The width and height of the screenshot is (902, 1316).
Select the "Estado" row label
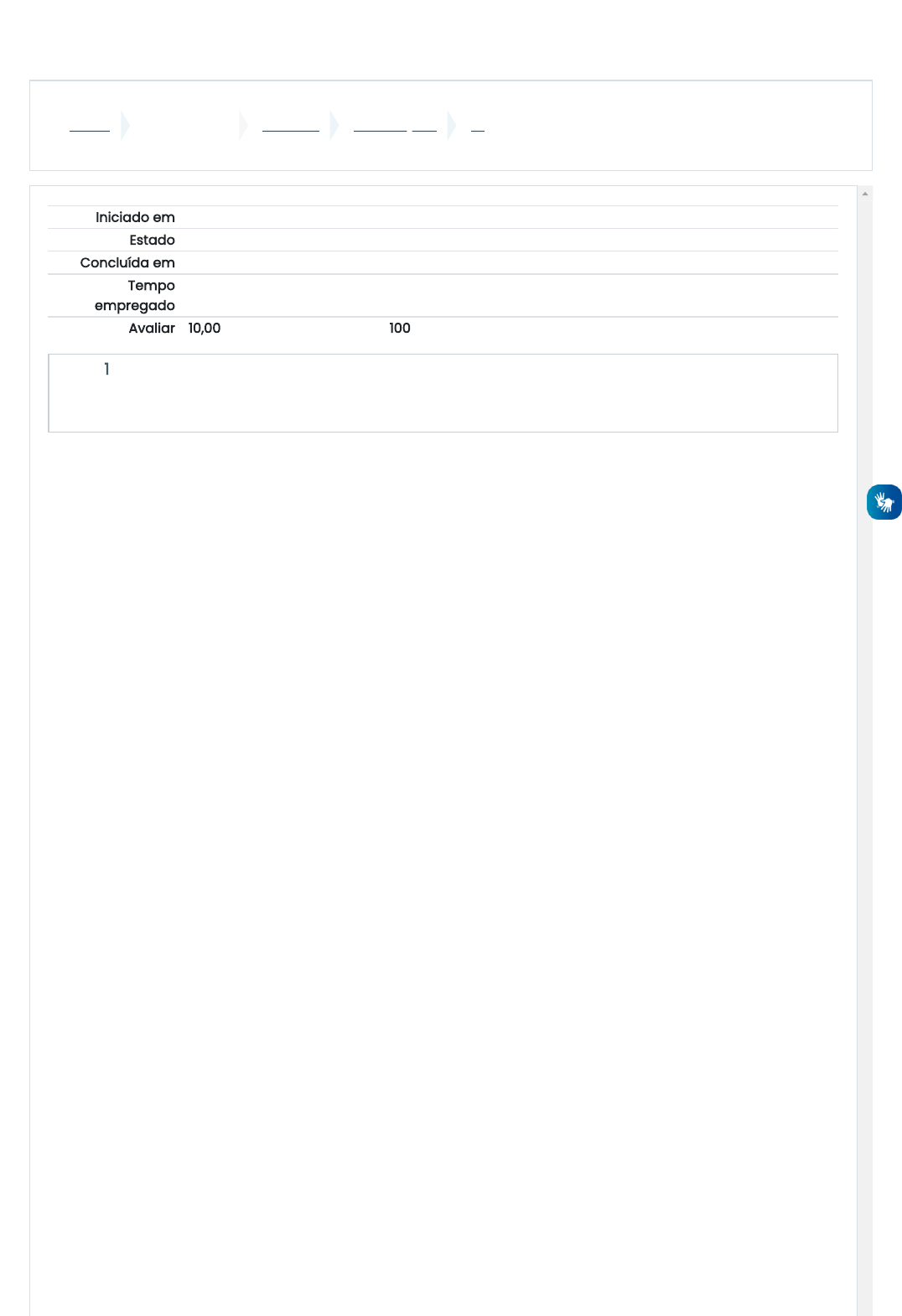[x=152, y=240]
